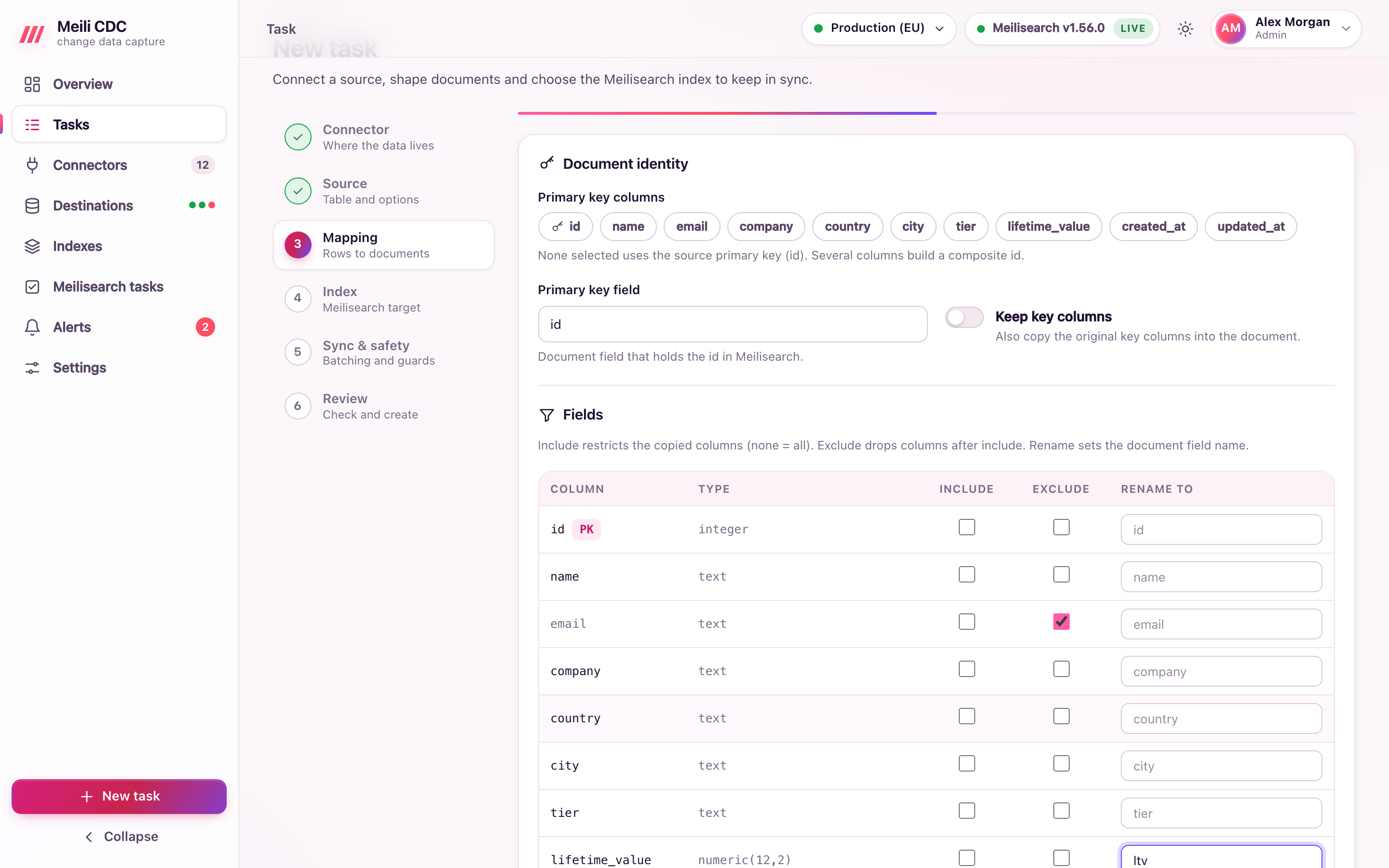Go to the Review wizard step
Image resolution: width=1389 pixels, height=868 pixels.
[383, 407]
